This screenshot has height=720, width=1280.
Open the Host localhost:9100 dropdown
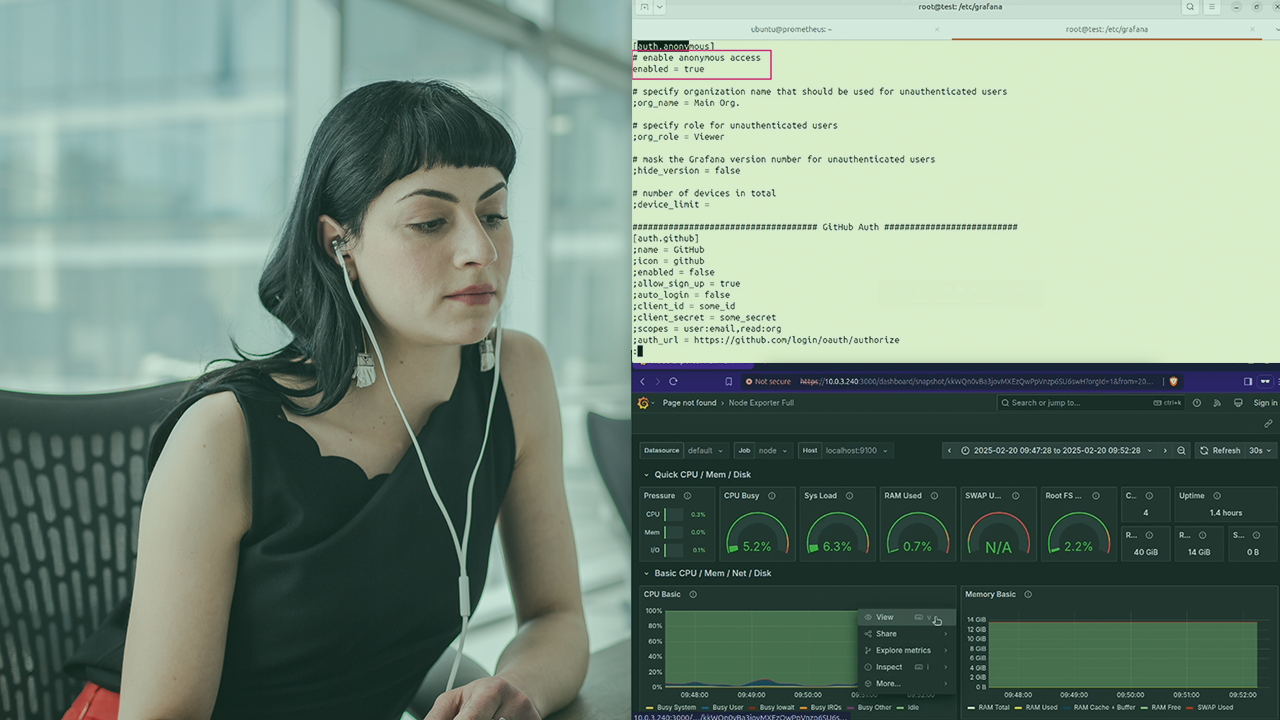coord(857,451)
